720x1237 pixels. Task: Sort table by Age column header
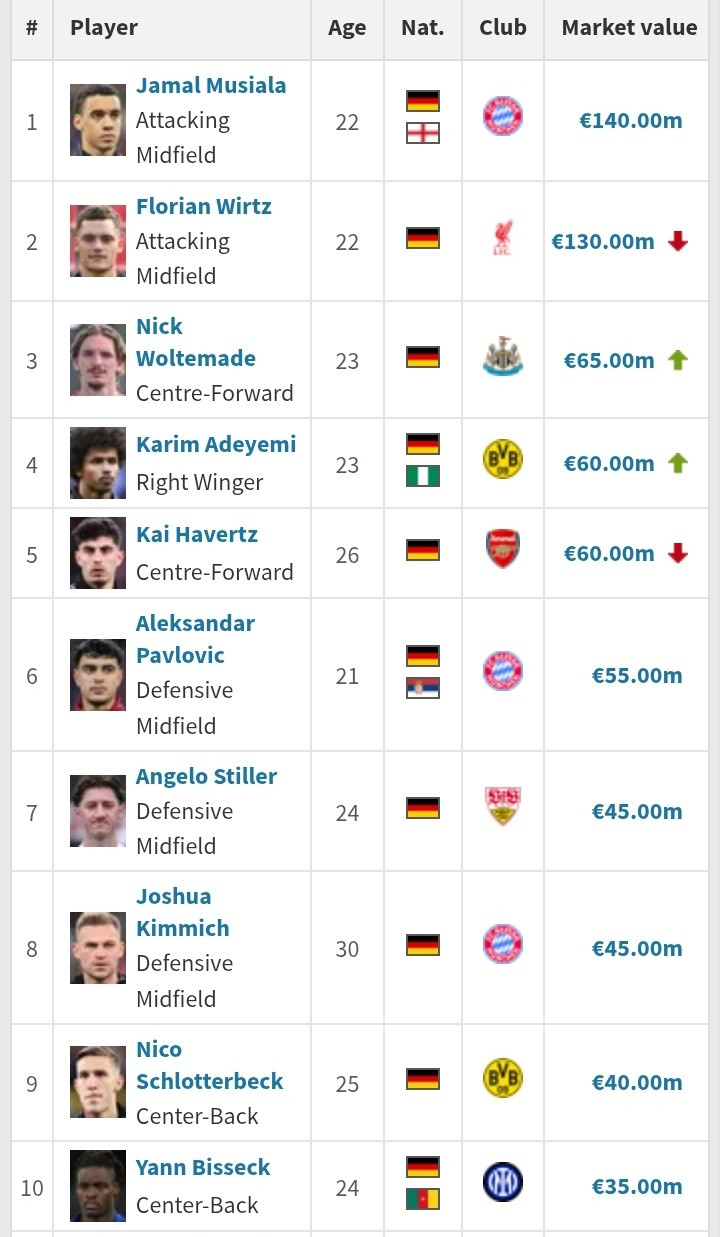347,28
